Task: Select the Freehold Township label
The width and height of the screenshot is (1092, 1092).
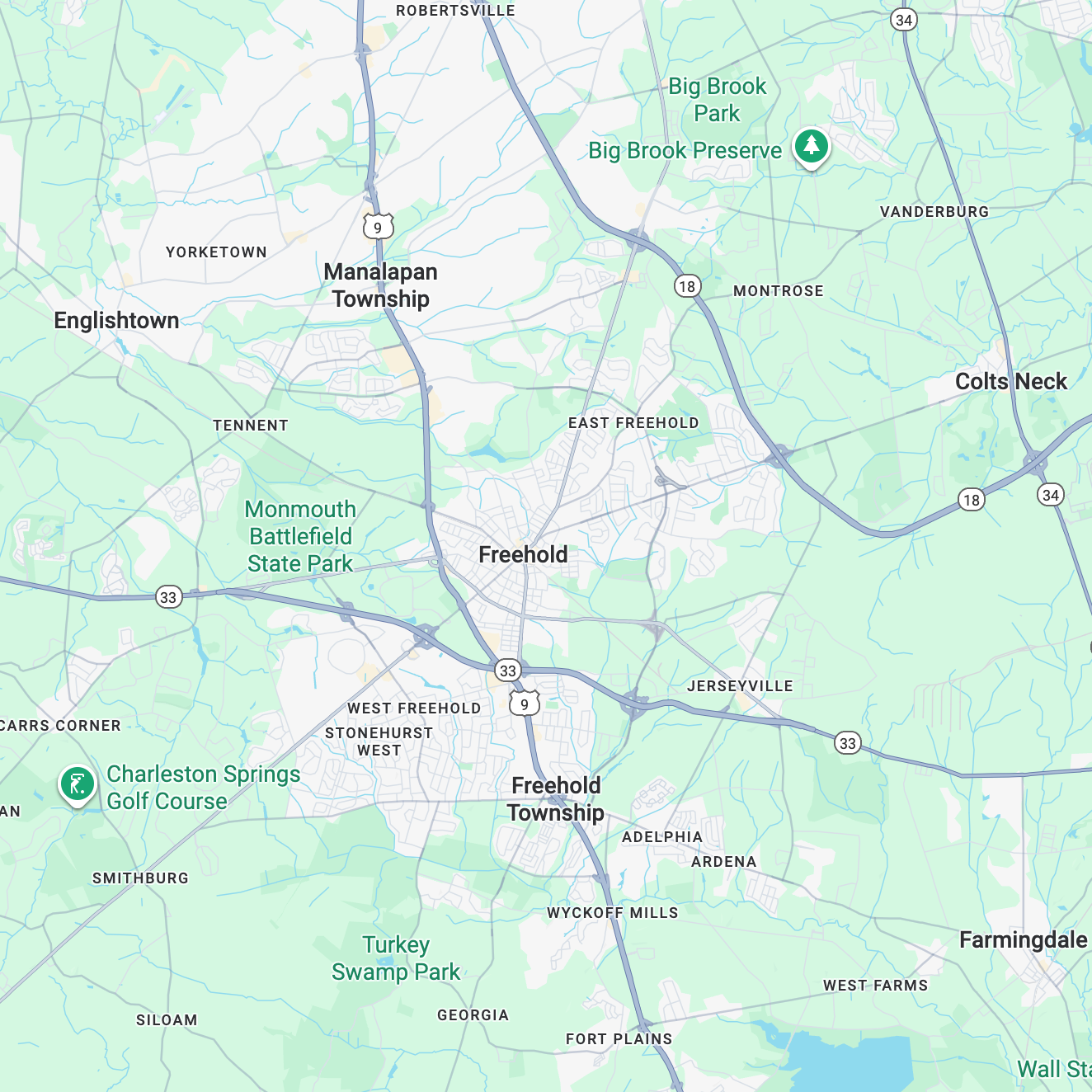Action: (556, 799)
